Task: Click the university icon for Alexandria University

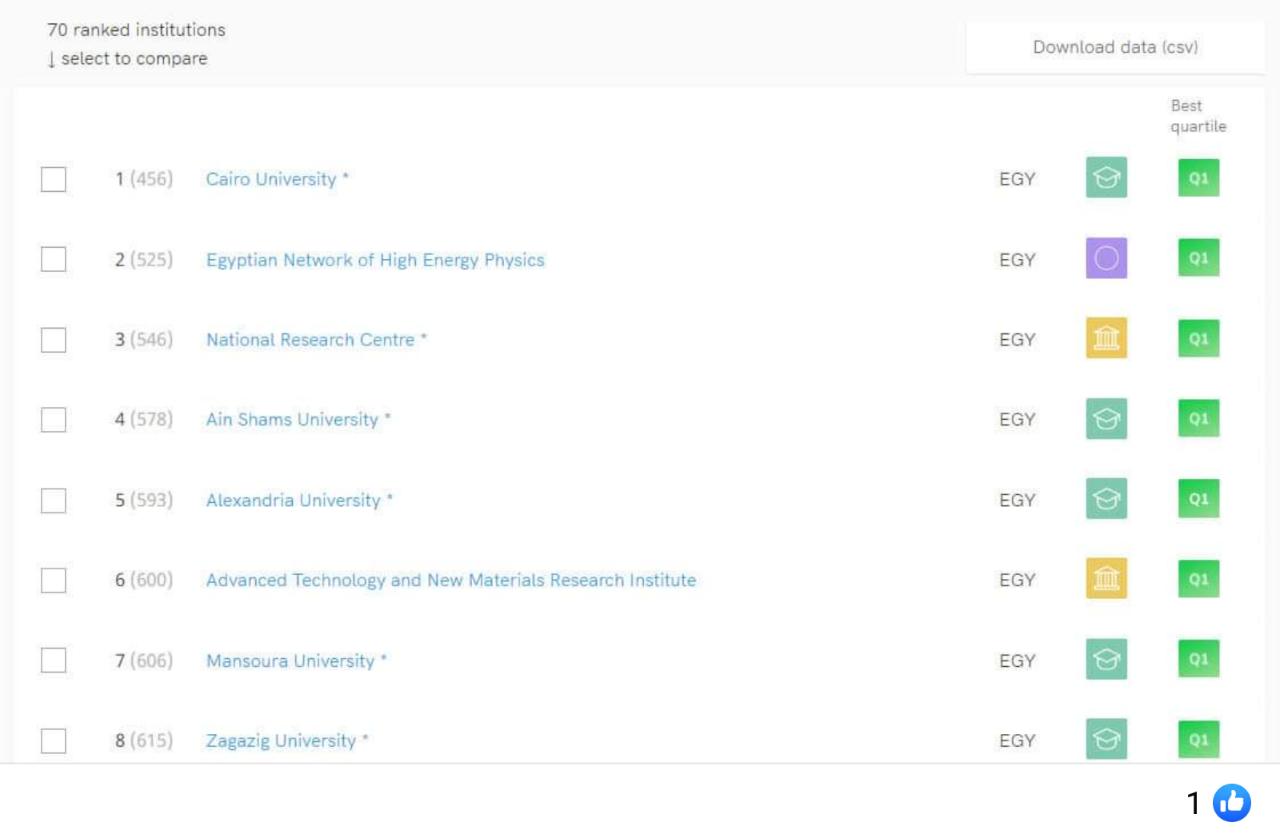Action: [x=1106, y=499]
